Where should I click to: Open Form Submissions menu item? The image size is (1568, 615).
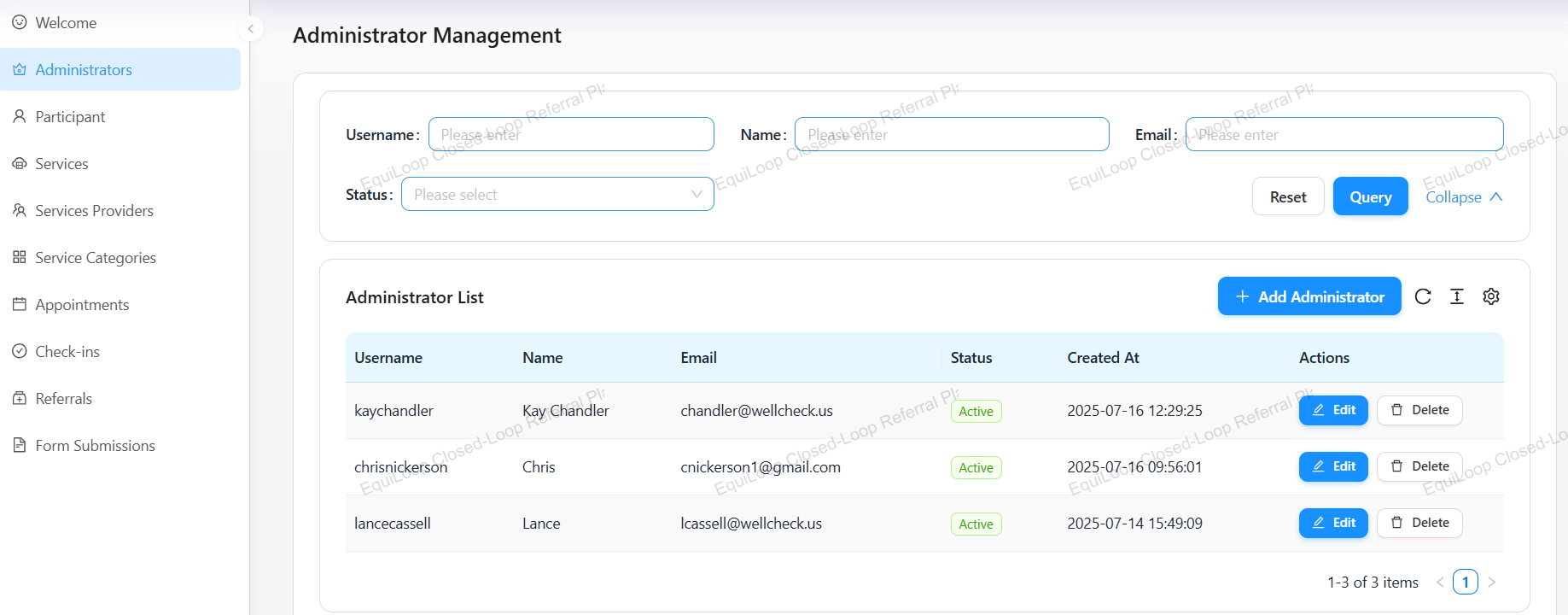(95, 446)
